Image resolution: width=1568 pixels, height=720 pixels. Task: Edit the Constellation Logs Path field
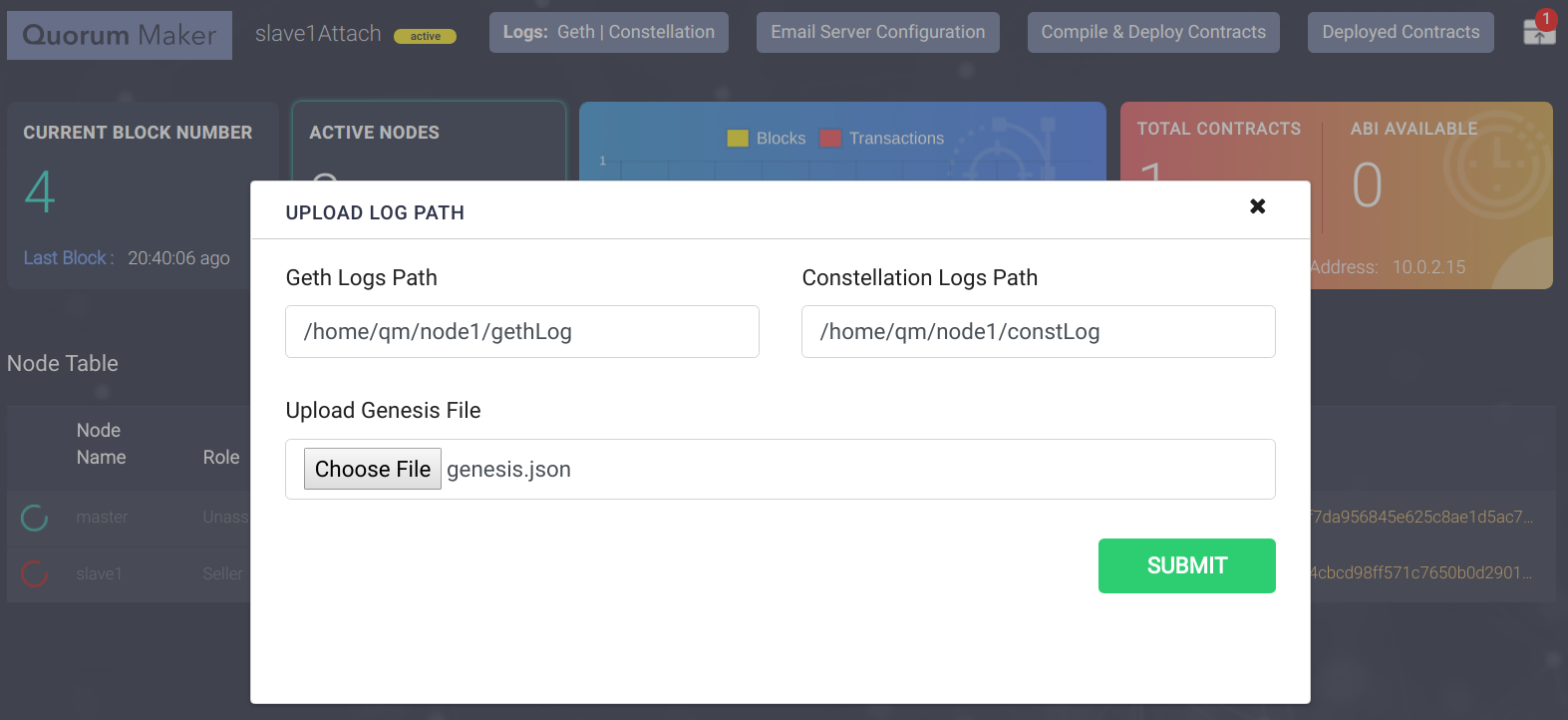[1039, 331]
